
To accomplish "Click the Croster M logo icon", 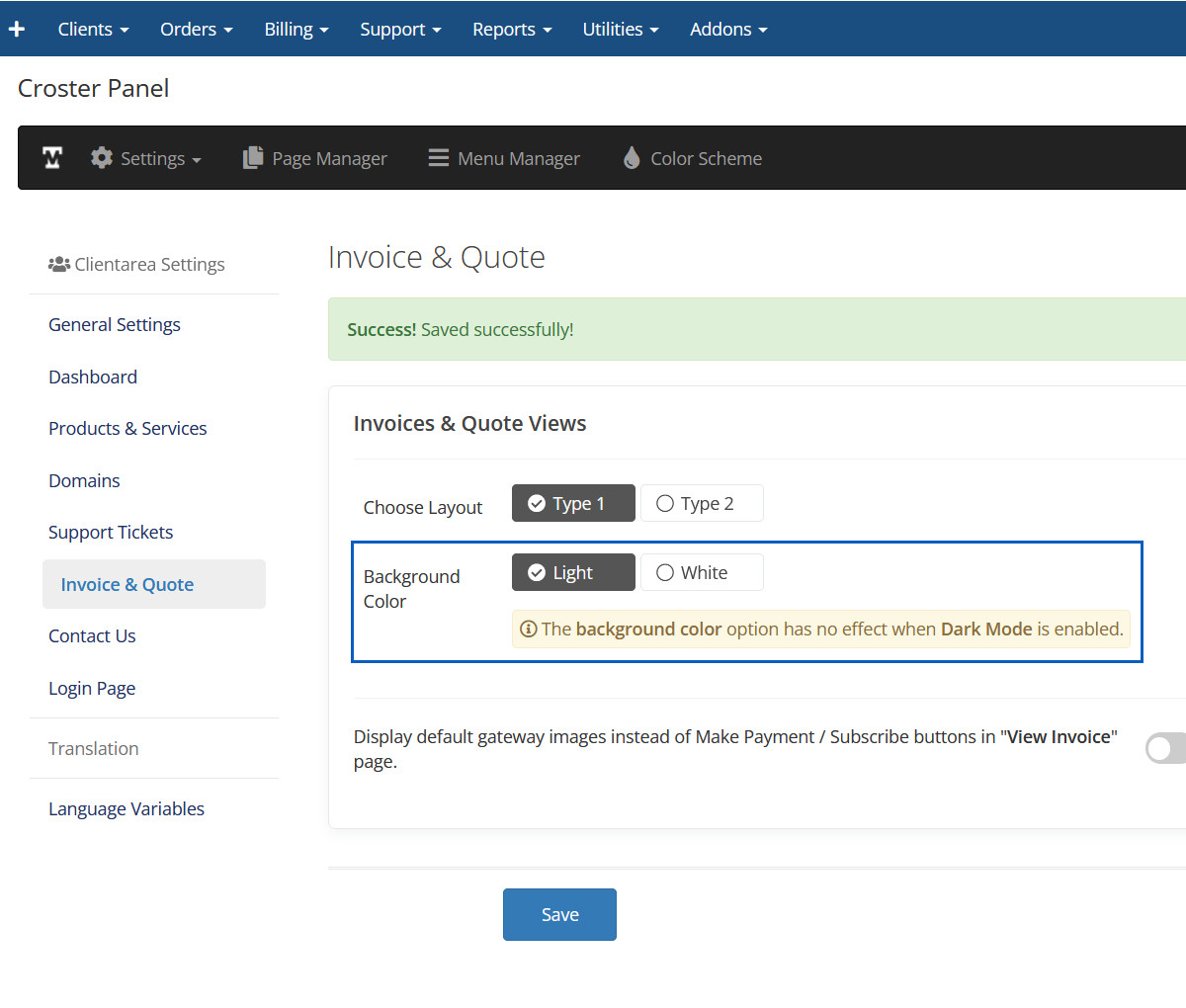I will [x=52, y=158].
